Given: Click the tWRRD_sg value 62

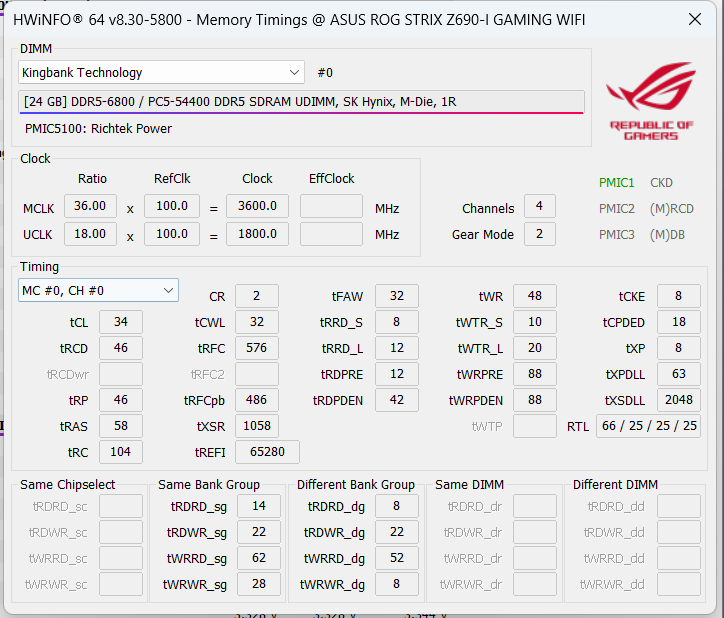Looking at the screenshot, I should [x=259, y=558].
